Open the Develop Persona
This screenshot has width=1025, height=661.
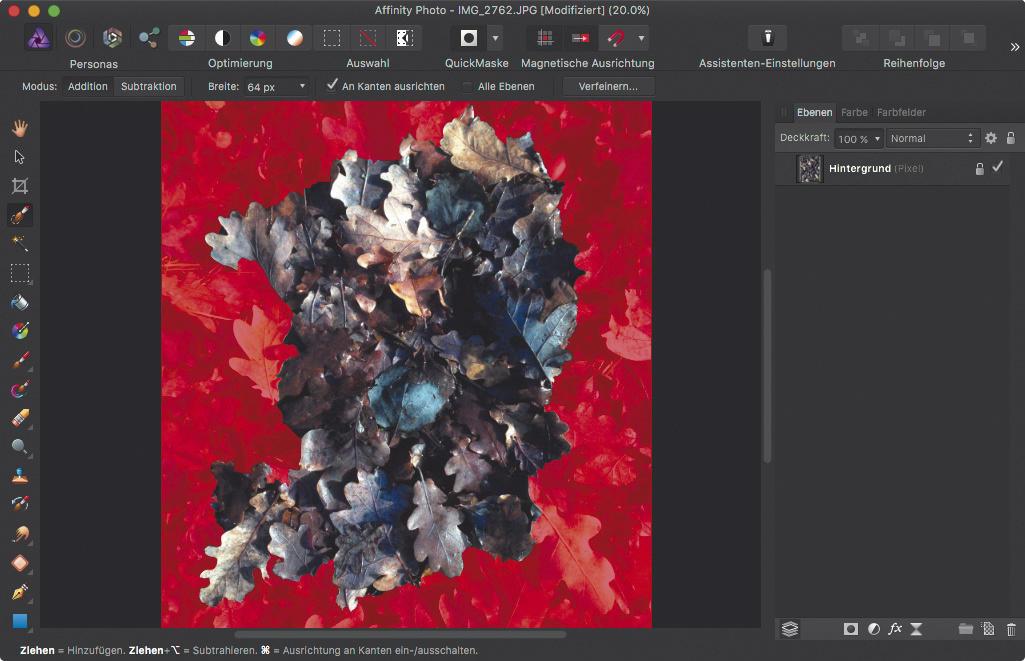(x=112, y=38)
